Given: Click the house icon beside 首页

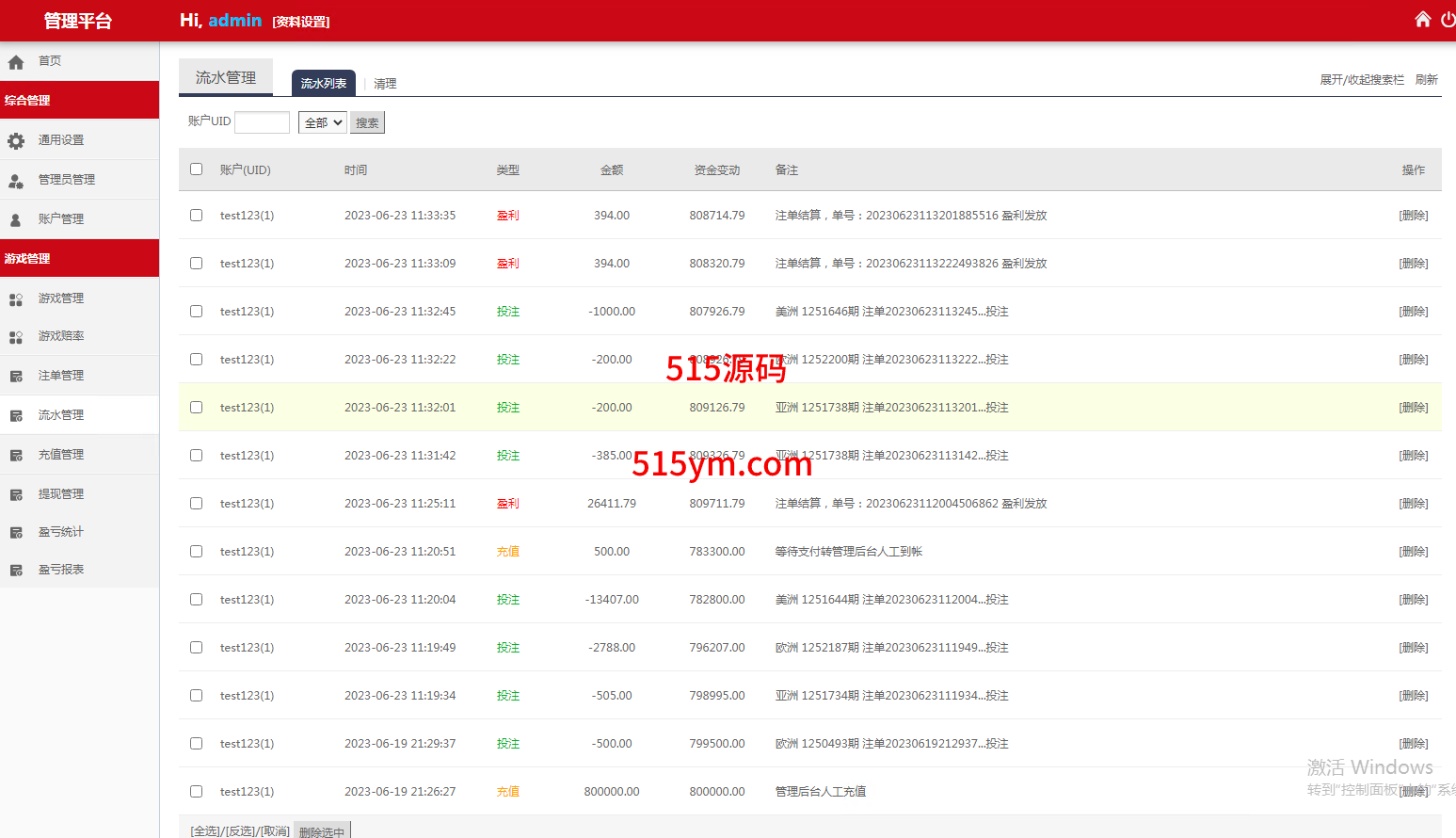Looking at the screenshot, I should [16, 62].
